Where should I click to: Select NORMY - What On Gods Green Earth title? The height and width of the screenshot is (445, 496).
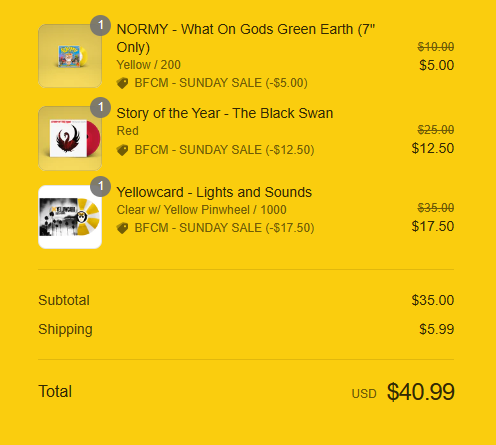coord(246,38)
